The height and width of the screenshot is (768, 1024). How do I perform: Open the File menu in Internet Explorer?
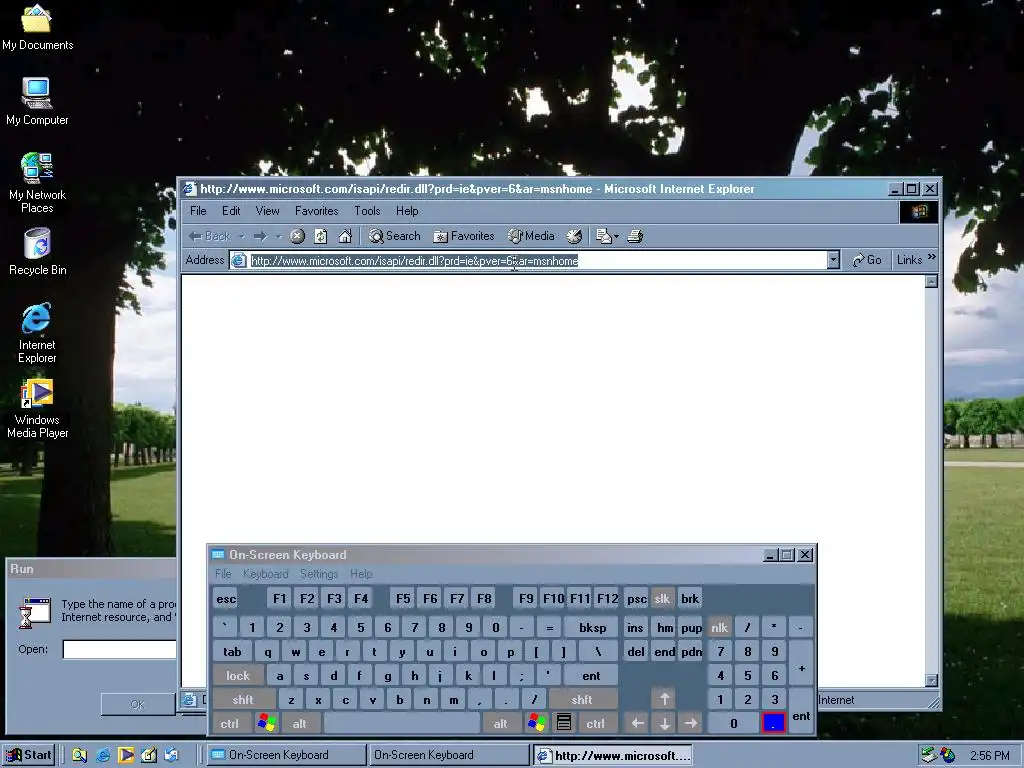coord(198,211)
